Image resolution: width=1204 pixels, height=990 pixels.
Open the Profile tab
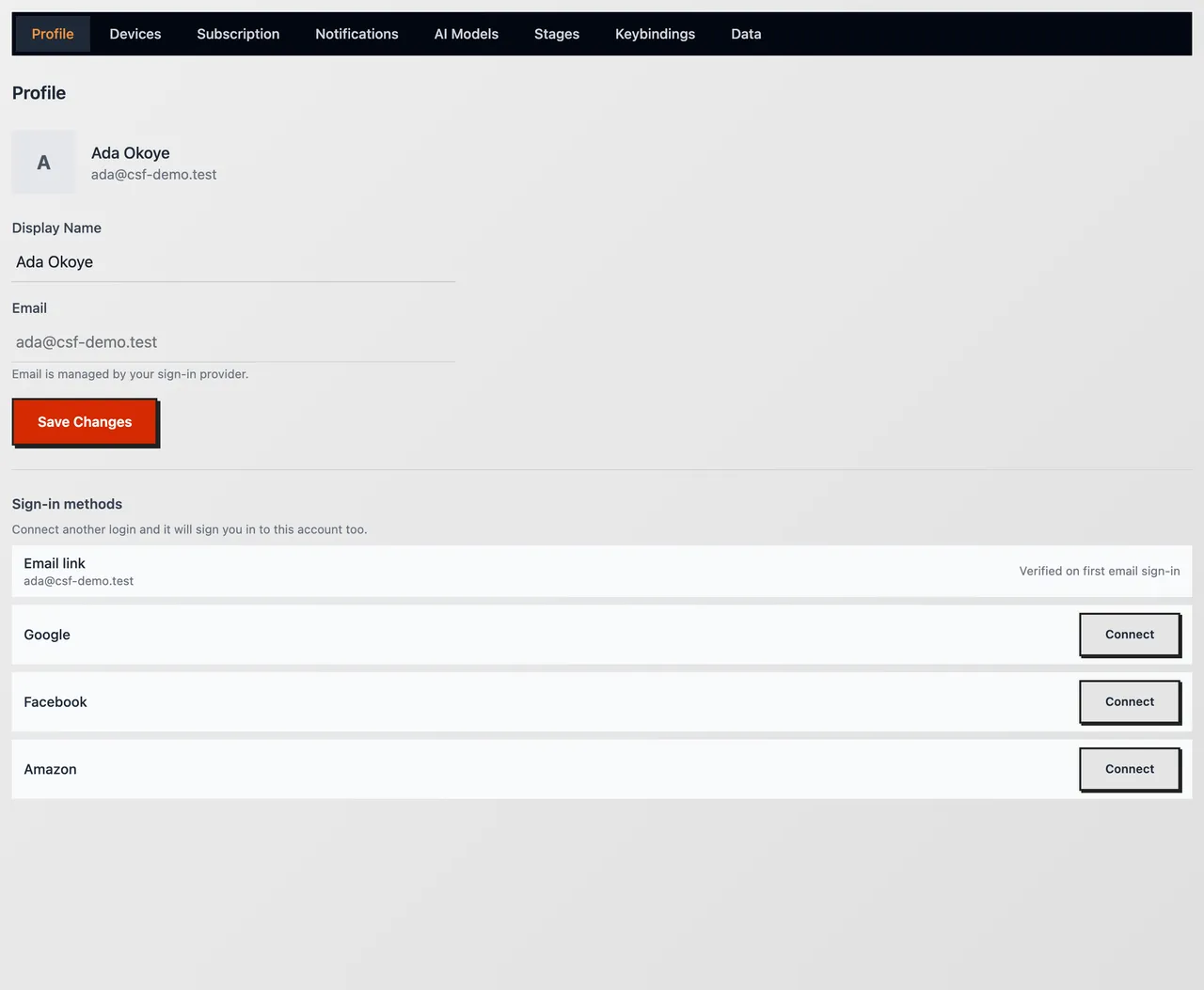[x=53, y=34]
